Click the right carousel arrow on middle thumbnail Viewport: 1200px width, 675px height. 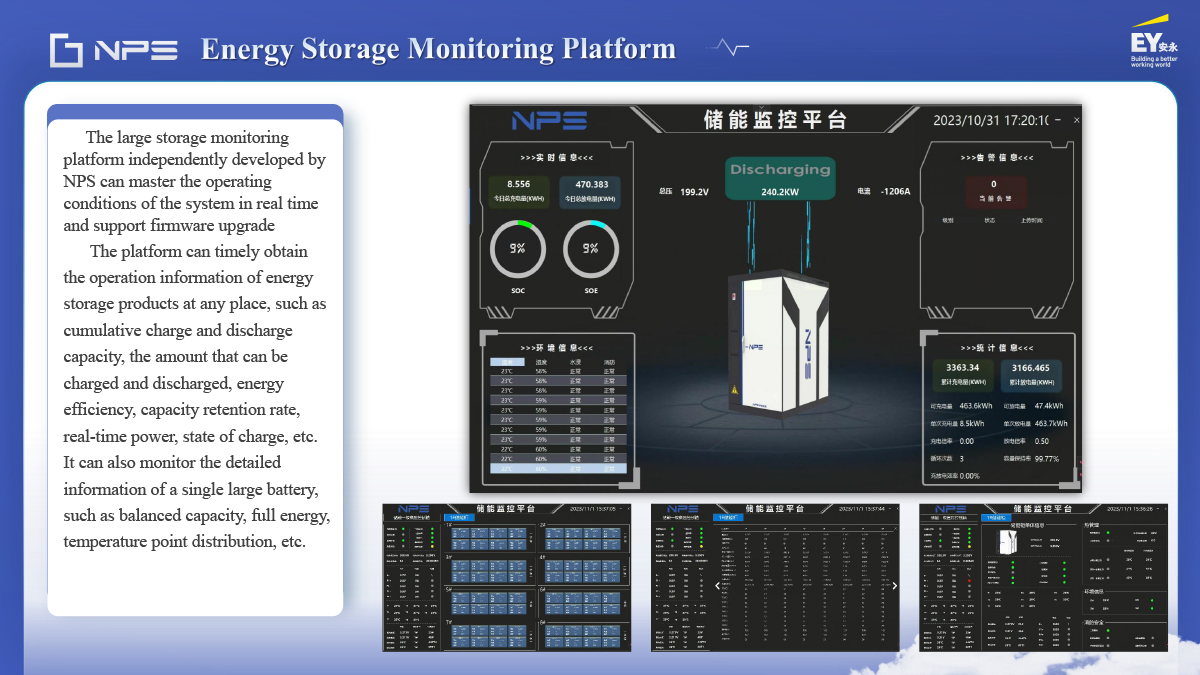tap(894, 586)
